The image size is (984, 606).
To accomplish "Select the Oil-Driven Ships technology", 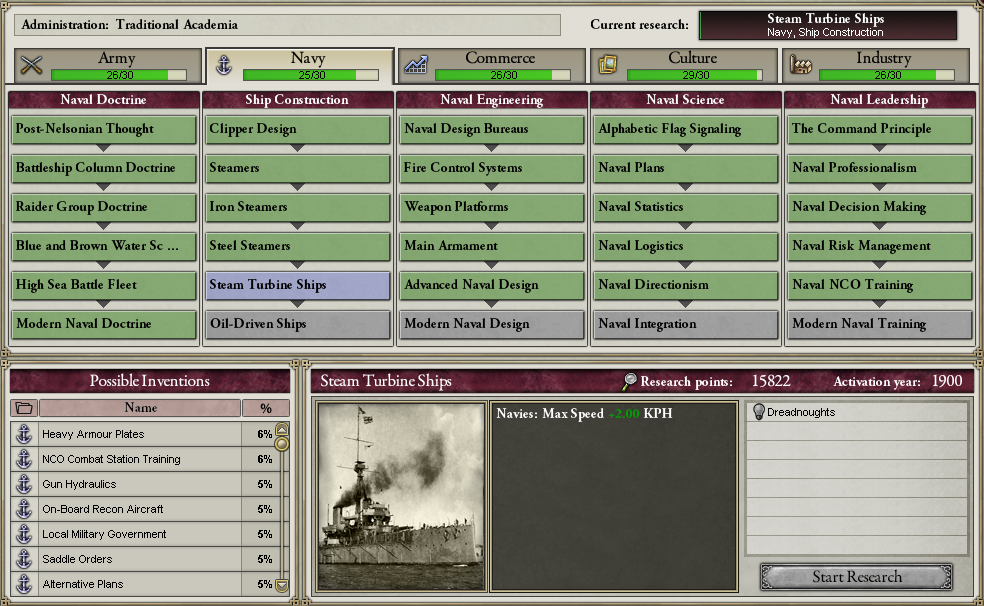I will [297, 324].
